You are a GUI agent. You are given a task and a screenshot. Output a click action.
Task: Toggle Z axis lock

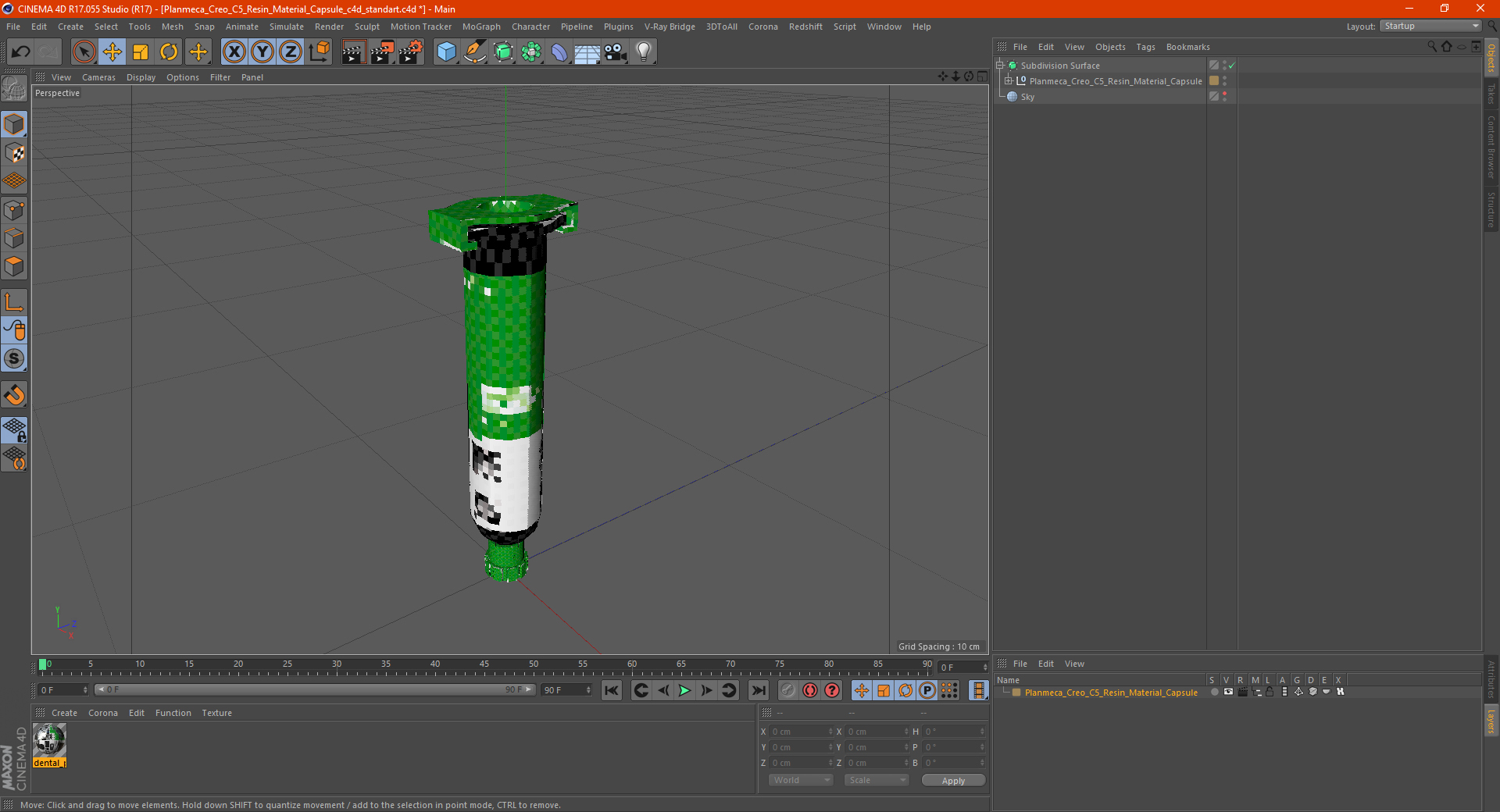click(291, 52)
